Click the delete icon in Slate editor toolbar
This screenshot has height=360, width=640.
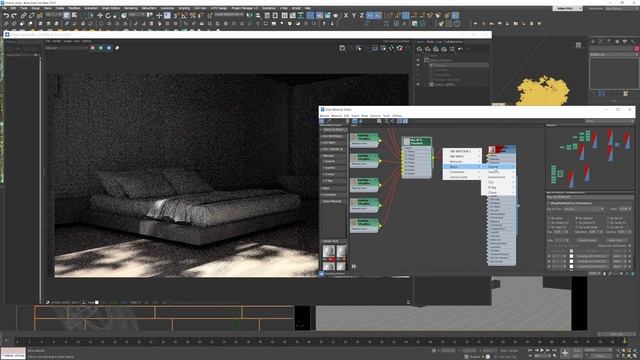(x=347, y=121)
